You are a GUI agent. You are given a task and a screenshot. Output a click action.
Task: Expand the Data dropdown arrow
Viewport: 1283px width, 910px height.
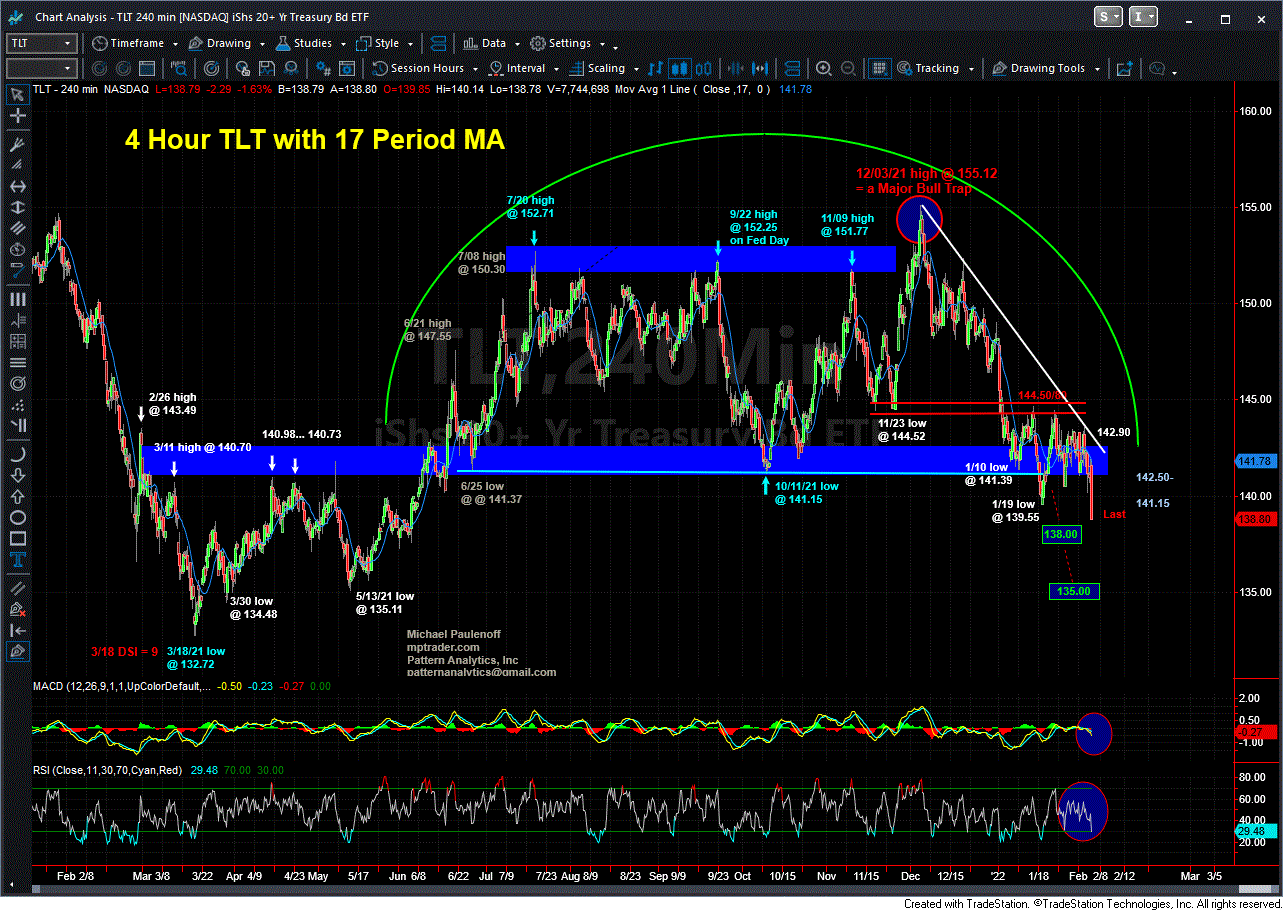coord(516,44)
